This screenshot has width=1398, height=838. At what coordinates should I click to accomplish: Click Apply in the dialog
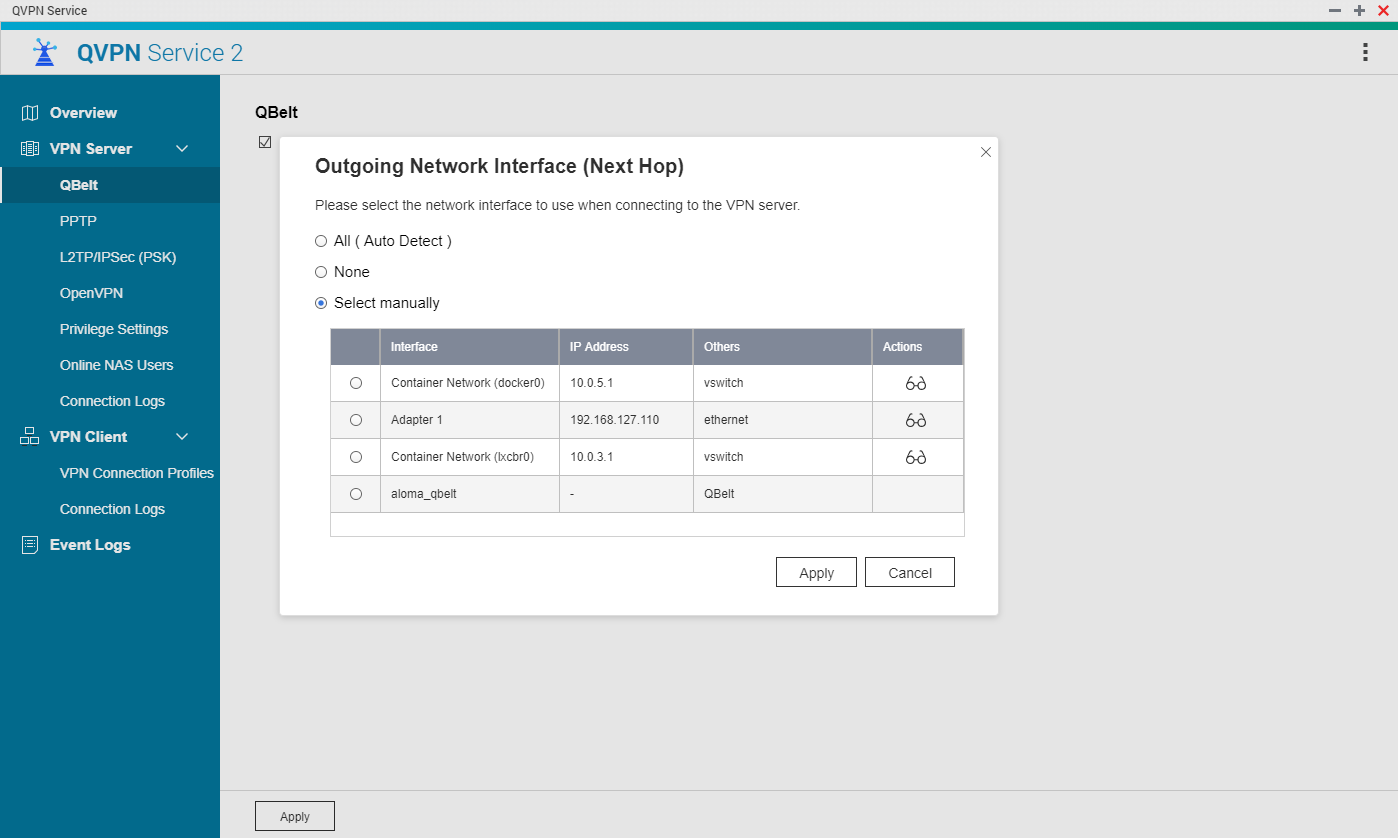816,573
